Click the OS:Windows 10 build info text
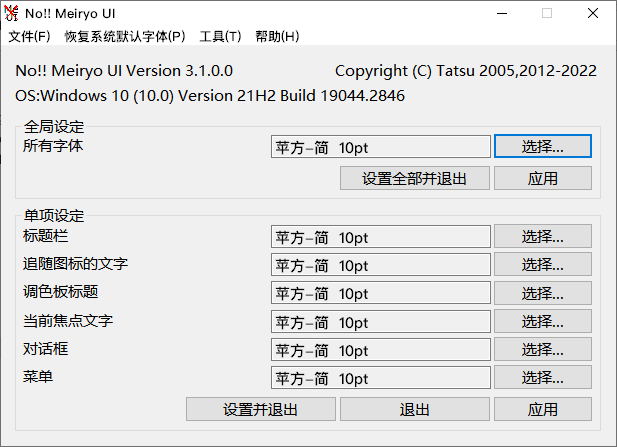 tap(210, 96)
